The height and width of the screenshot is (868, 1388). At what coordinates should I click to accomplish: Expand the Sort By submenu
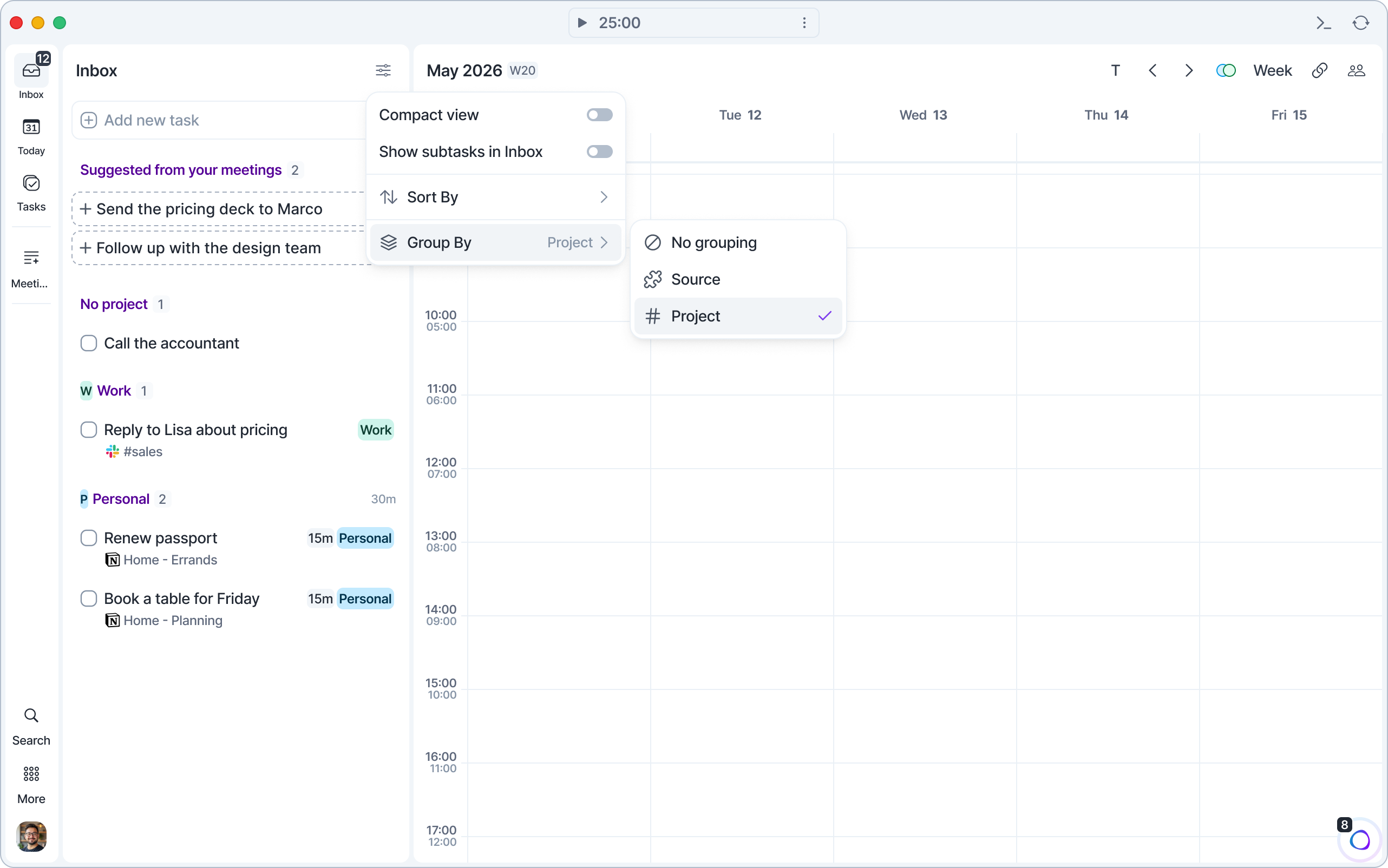(x=495, y=197)
